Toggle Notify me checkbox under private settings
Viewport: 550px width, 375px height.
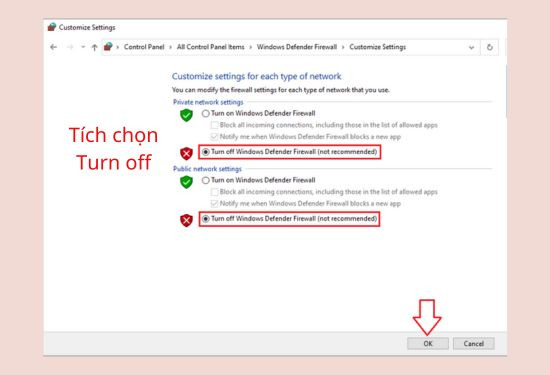[x=214, y=136]
